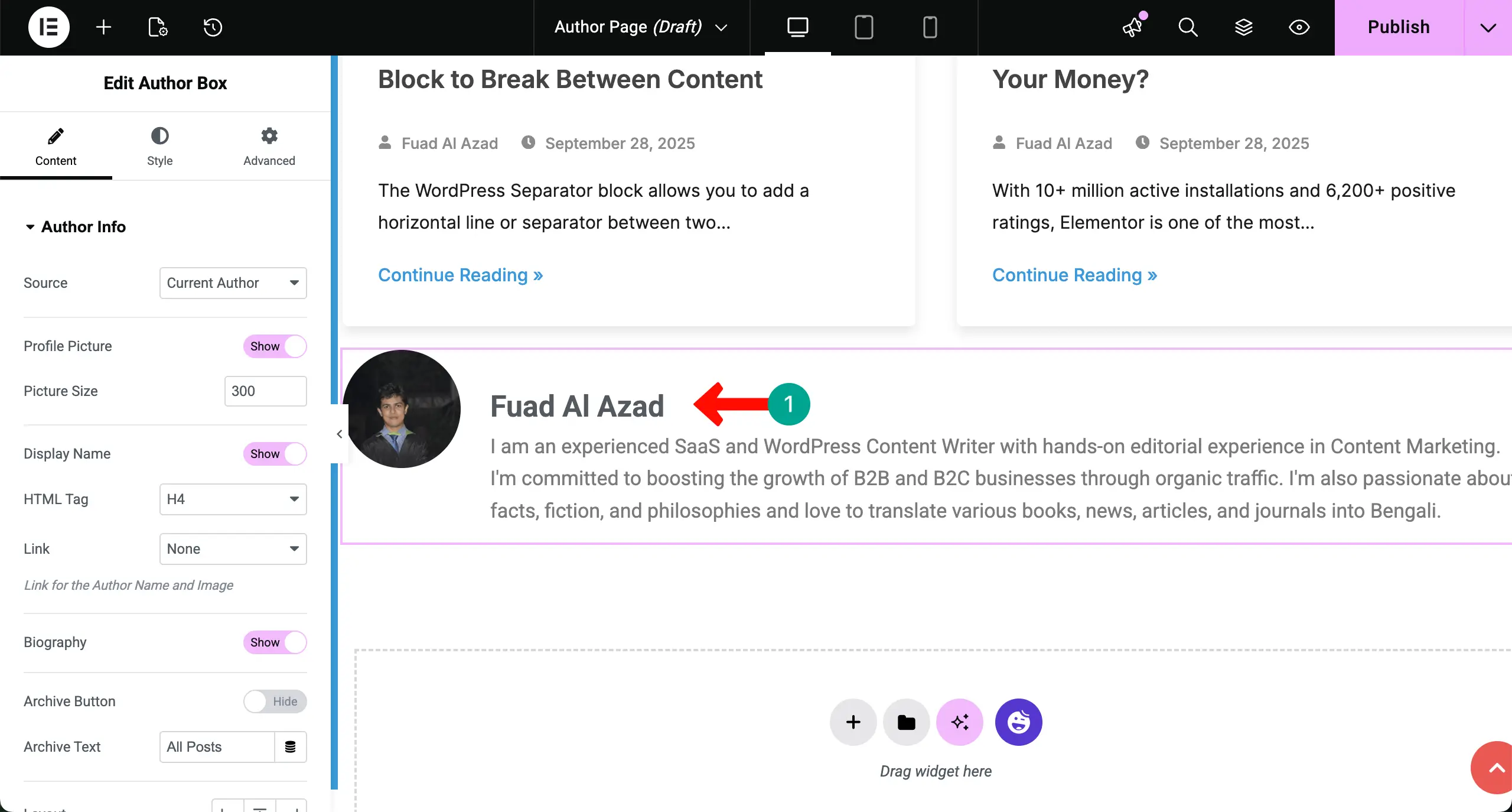The width and height of the screenshot is (1512, 812).
Task: Click the Publish button
Action: point(1399,27)
